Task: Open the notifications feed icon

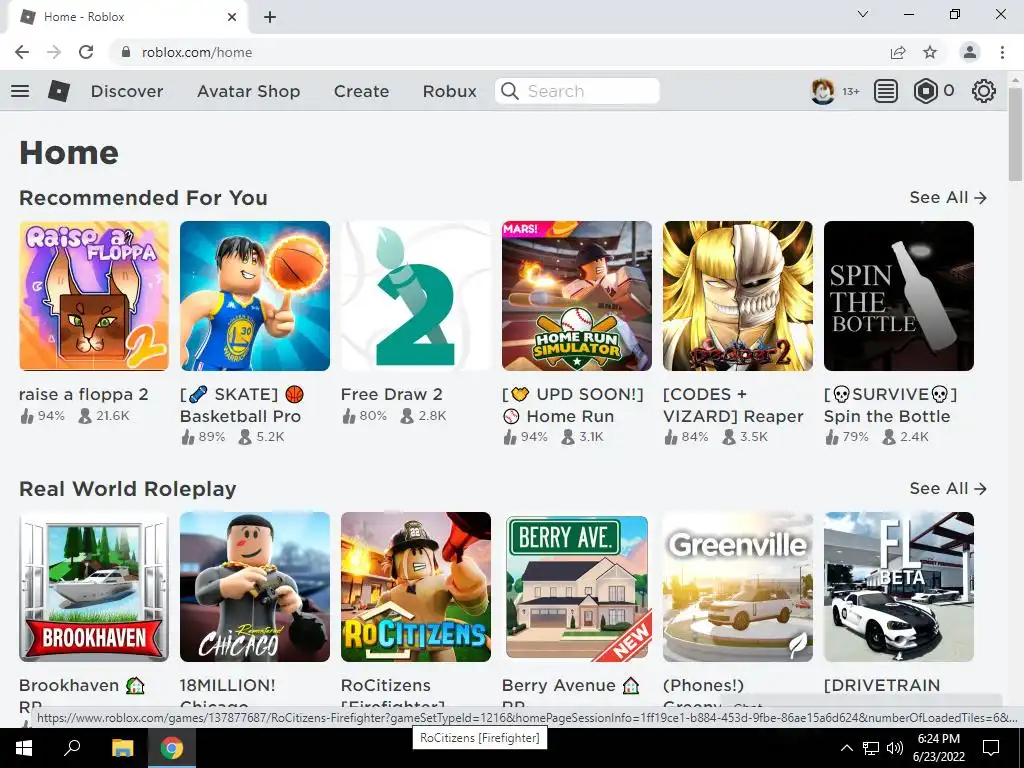Action: [x=886, y=91]
